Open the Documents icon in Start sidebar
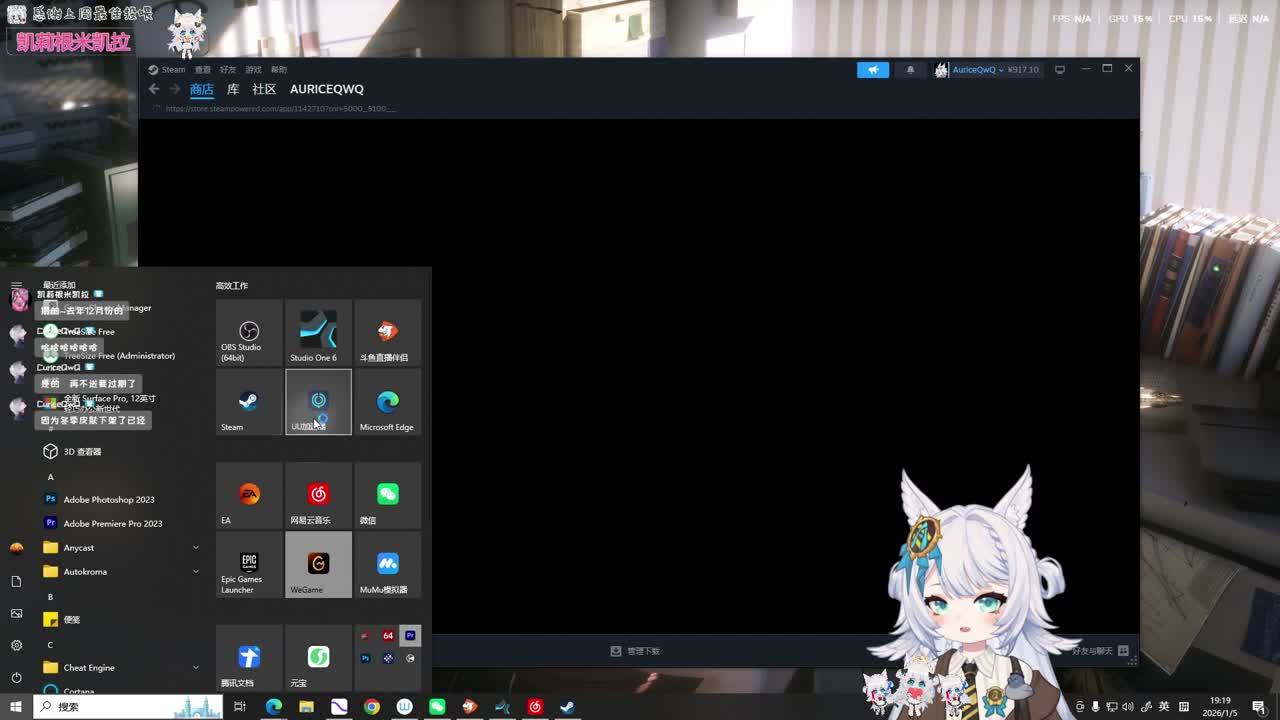This screenshot has height=720, width=1280. tap(16, 581)
